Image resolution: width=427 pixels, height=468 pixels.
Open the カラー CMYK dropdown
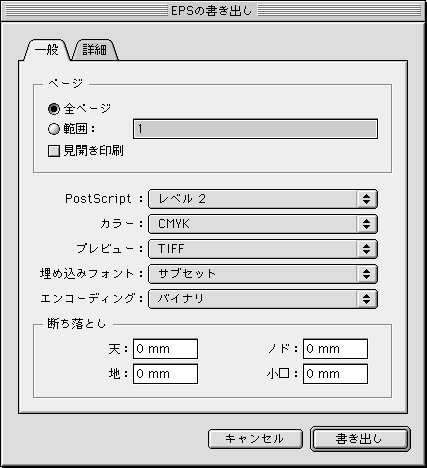click(263, 224)
